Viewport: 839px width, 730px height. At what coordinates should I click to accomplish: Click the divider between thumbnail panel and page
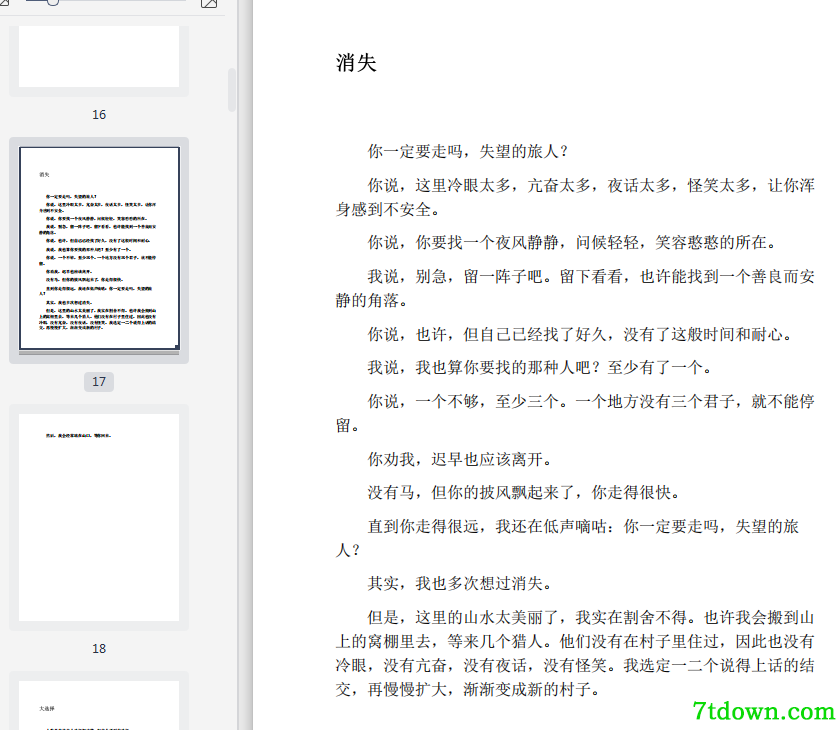tap(245, 365)
